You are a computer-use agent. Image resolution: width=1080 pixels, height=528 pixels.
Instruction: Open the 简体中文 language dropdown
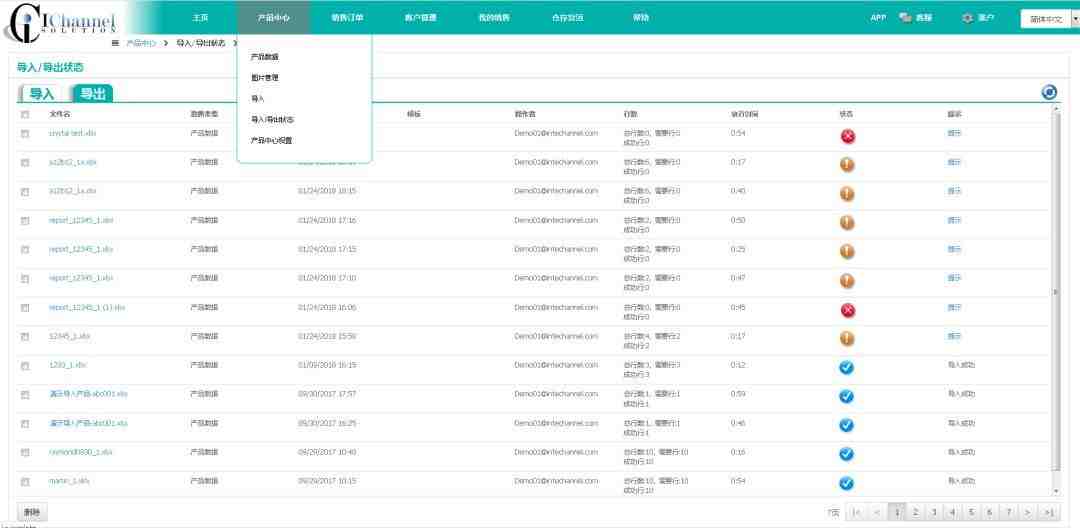pyautogui.click(x=1050, y=19)
